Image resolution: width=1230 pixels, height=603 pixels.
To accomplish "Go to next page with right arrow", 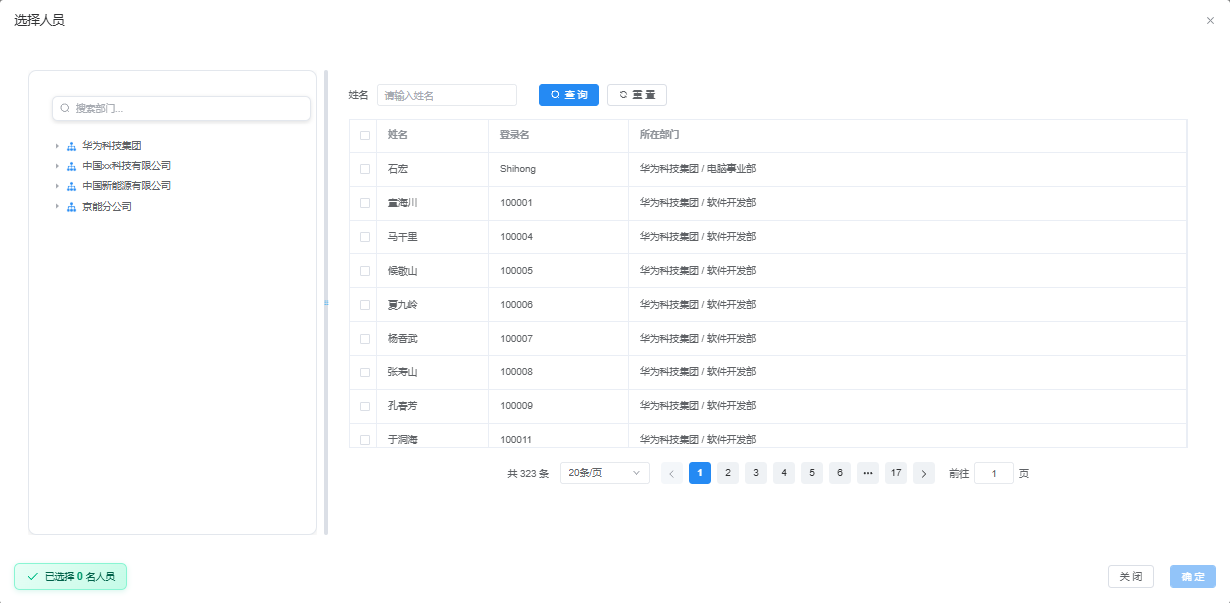I will [924, 473].
